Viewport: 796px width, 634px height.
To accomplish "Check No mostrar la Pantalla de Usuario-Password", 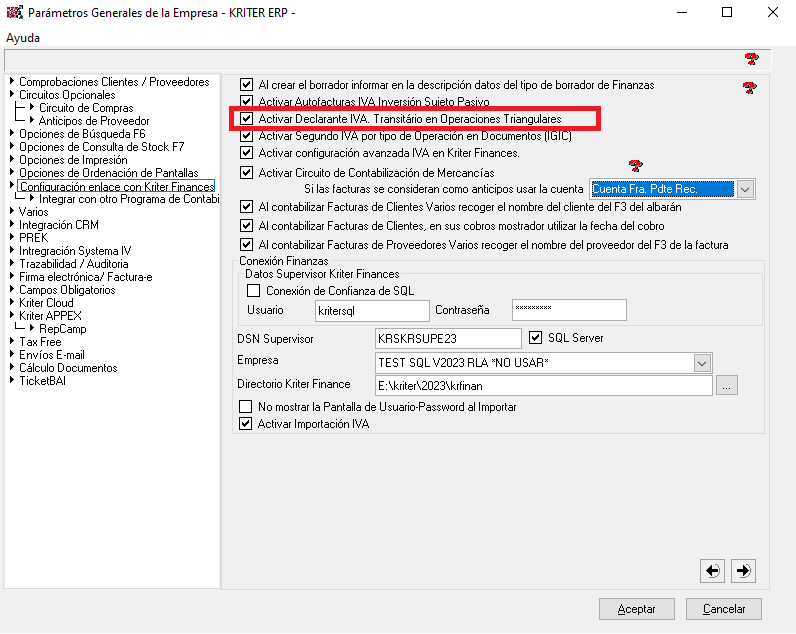I will [x=245, y=407].
